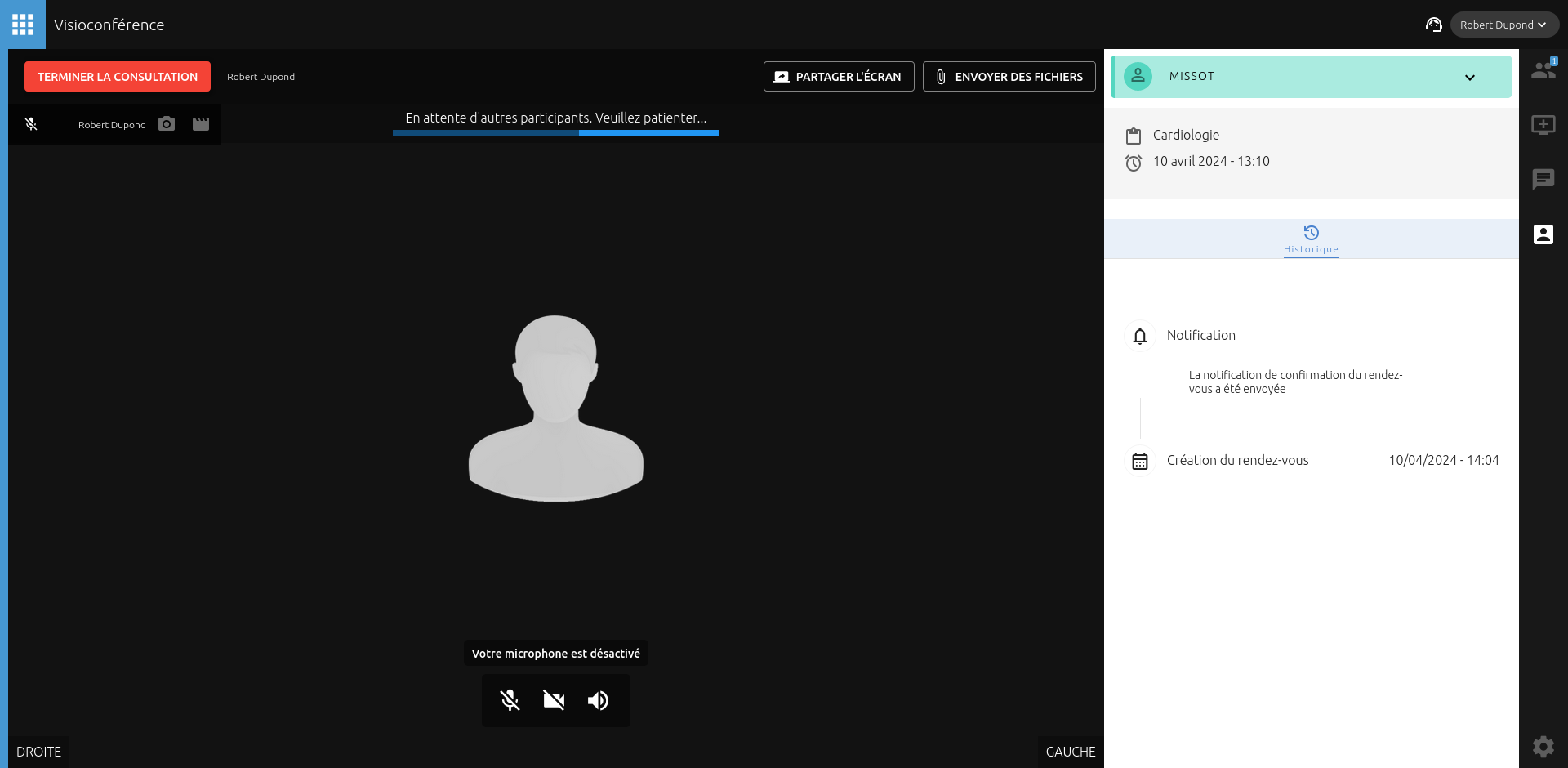Open the add screen sidebar icon
This screenshot has width=1568, height=768.
[x=1543, y=125]
